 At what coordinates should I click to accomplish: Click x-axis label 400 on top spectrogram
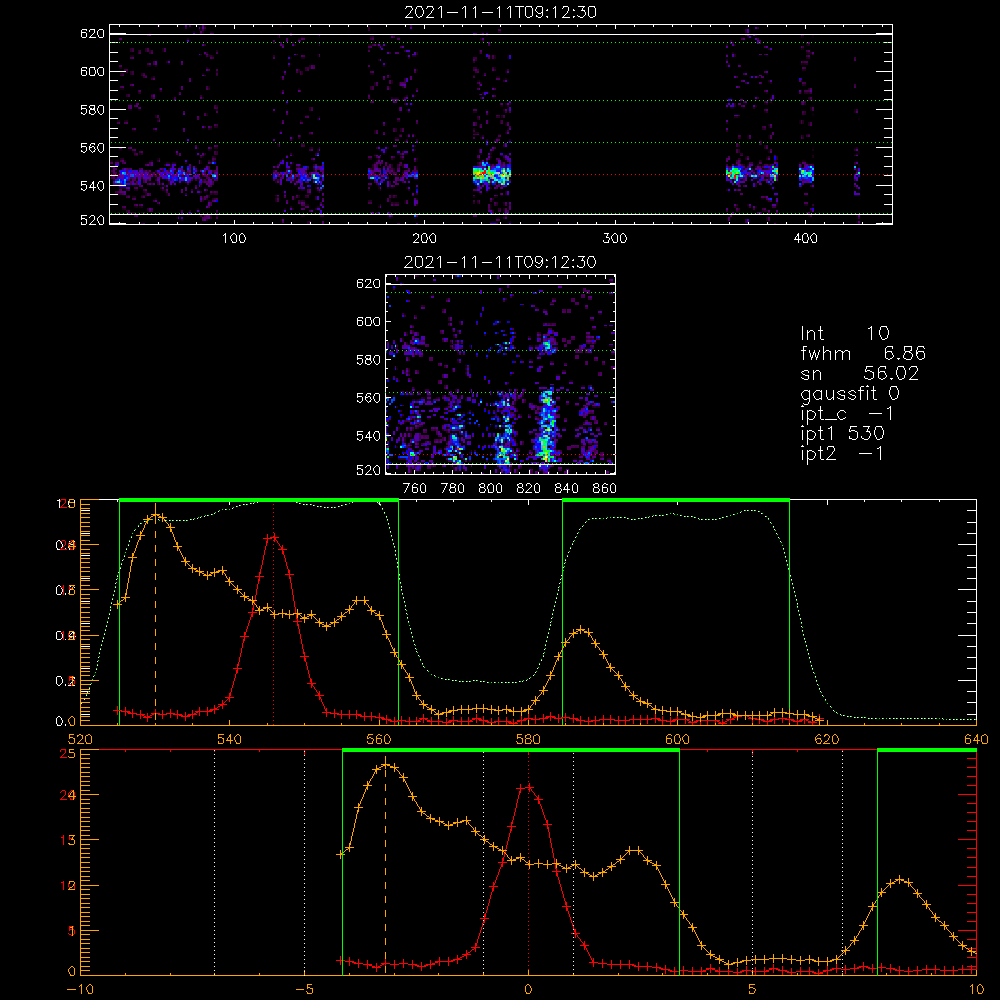tap(805, 239)
